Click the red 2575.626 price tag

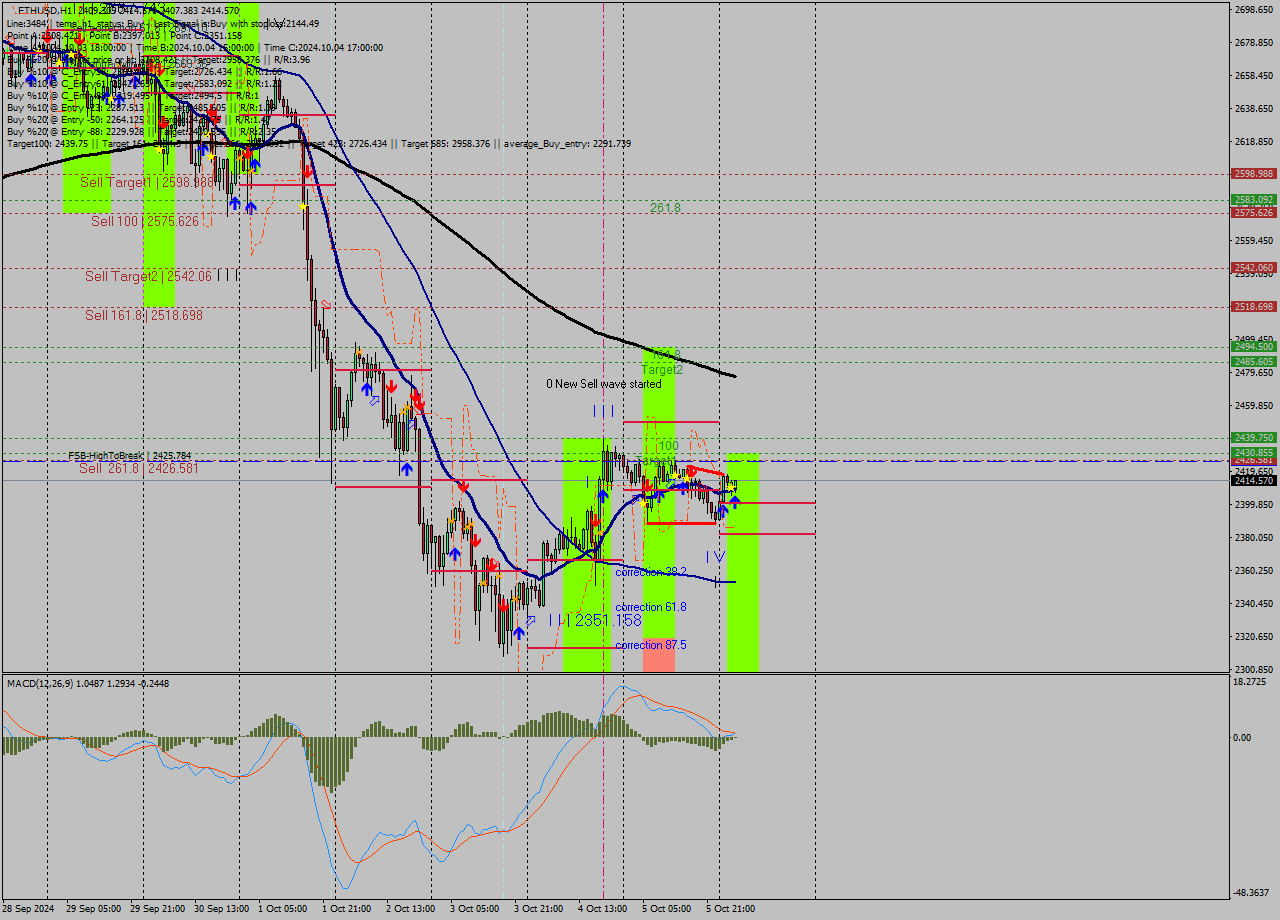(1253, 212)
